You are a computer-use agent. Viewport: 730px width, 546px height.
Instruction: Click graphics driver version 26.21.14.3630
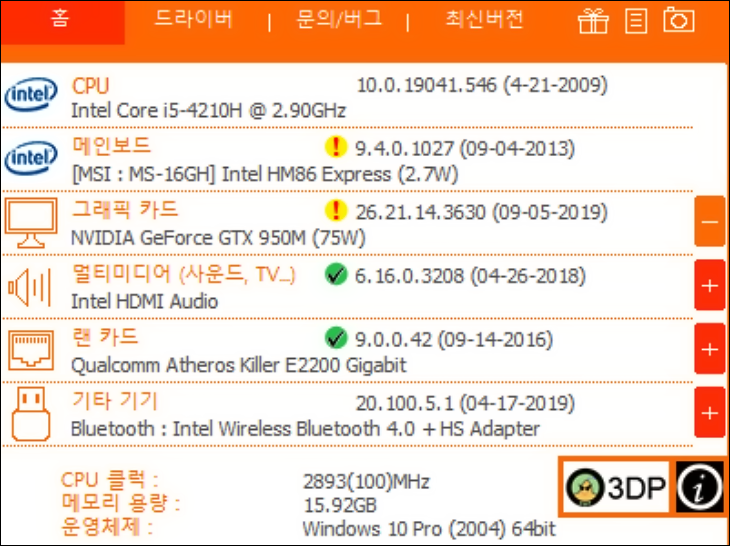tap(482, 213)
